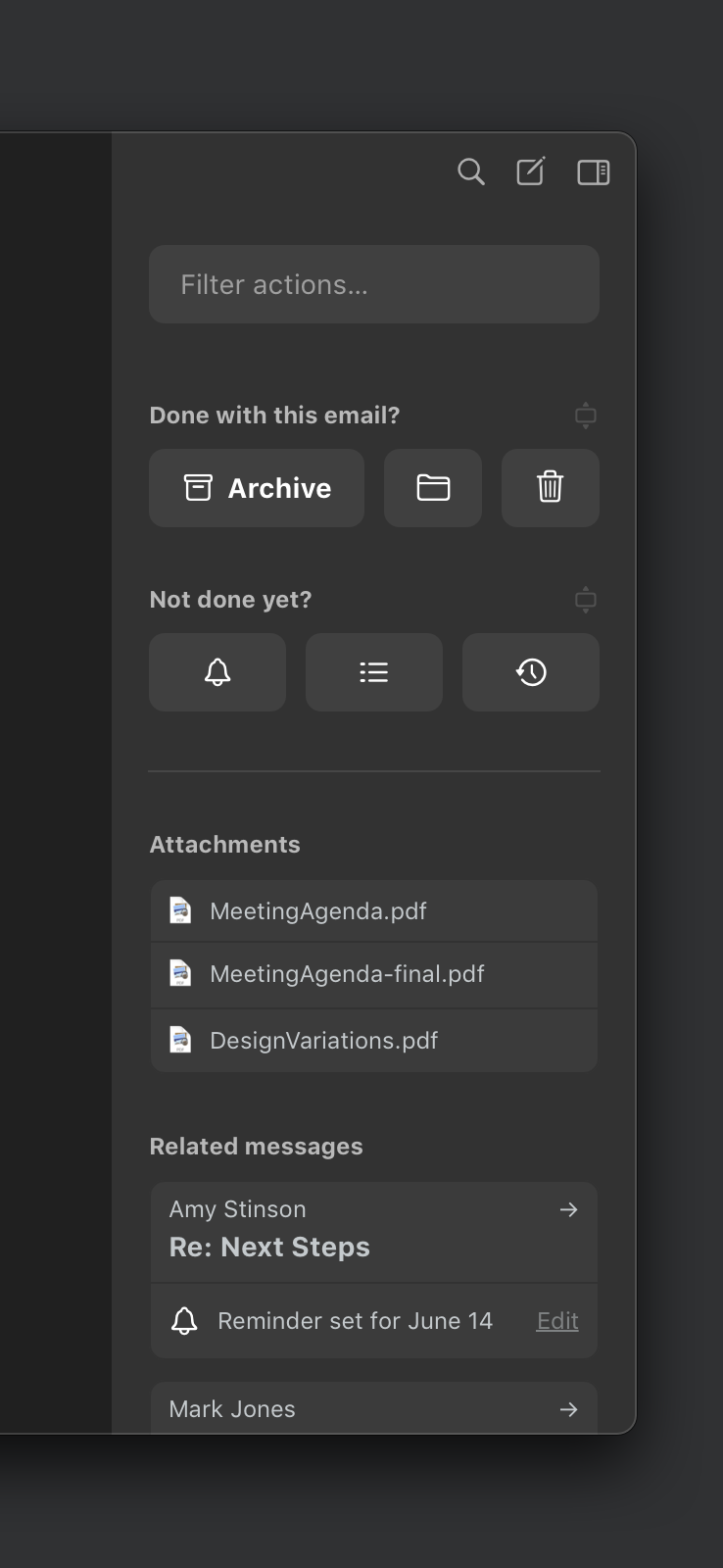This screenshot has height=1568, width=723.
Task: Click the trash delete icon
Action: [x=551, y=488]
